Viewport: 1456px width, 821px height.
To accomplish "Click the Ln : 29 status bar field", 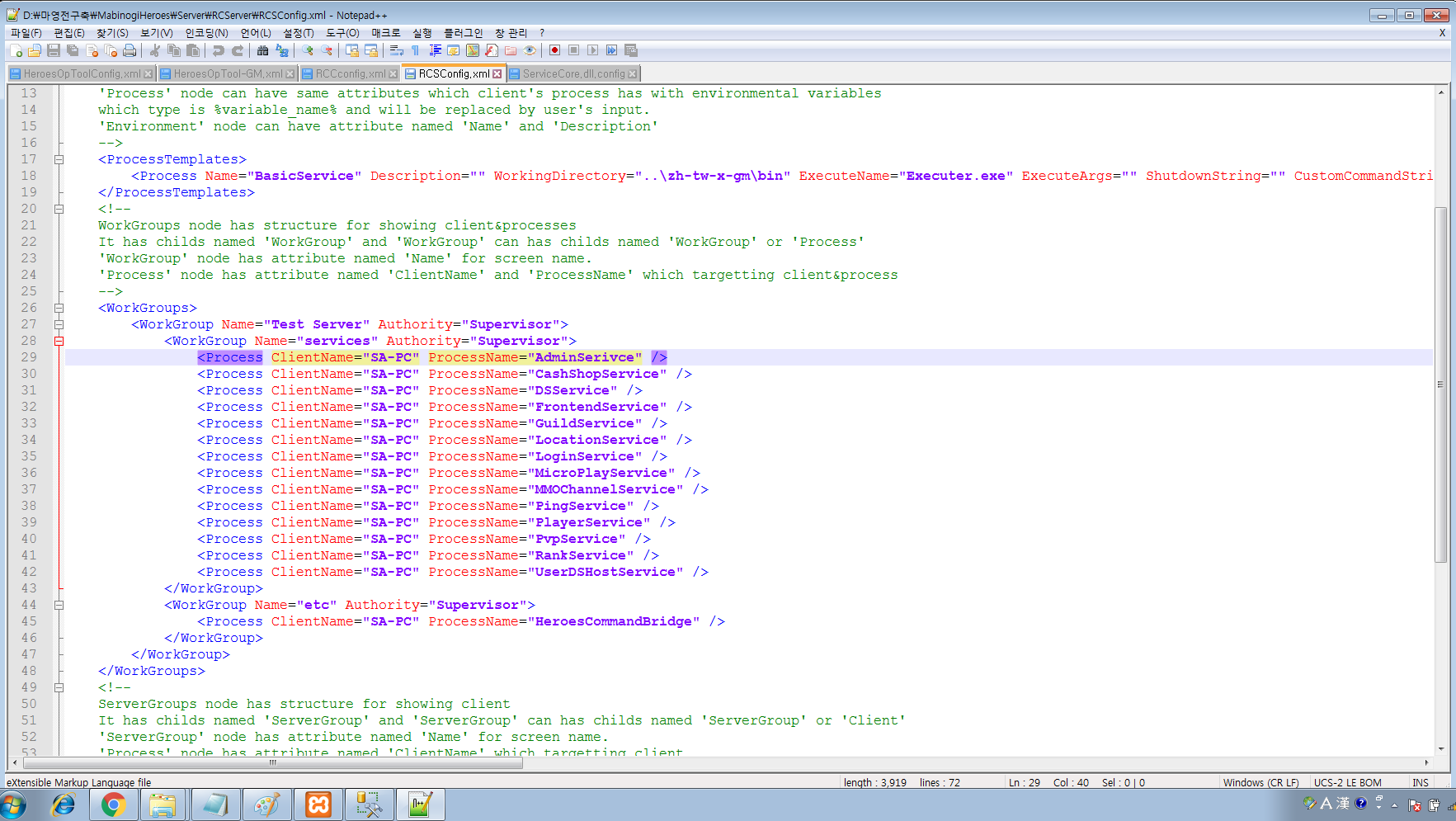I will 1024,782.
